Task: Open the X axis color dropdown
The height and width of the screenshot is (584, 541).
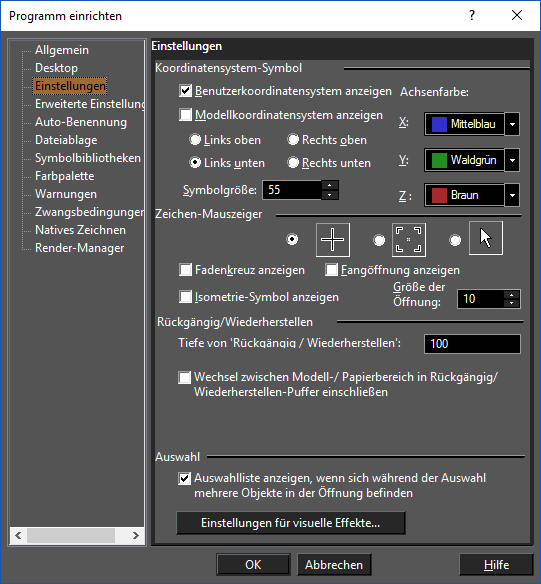Action: (512, 124)
